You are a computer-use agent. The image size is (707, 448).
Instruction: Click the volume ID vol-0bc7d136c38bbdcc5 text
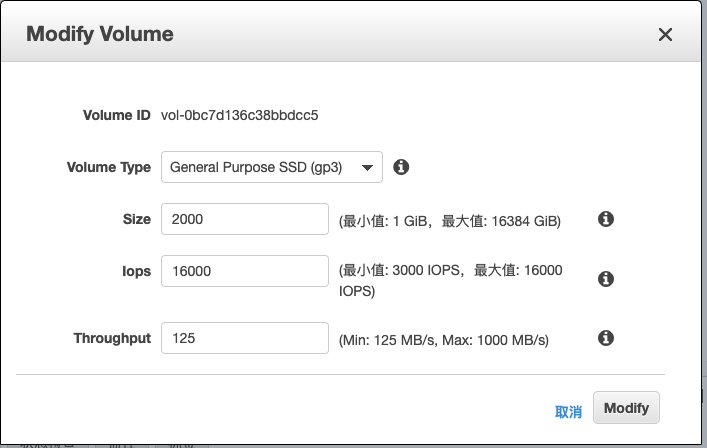coord(239,115)
